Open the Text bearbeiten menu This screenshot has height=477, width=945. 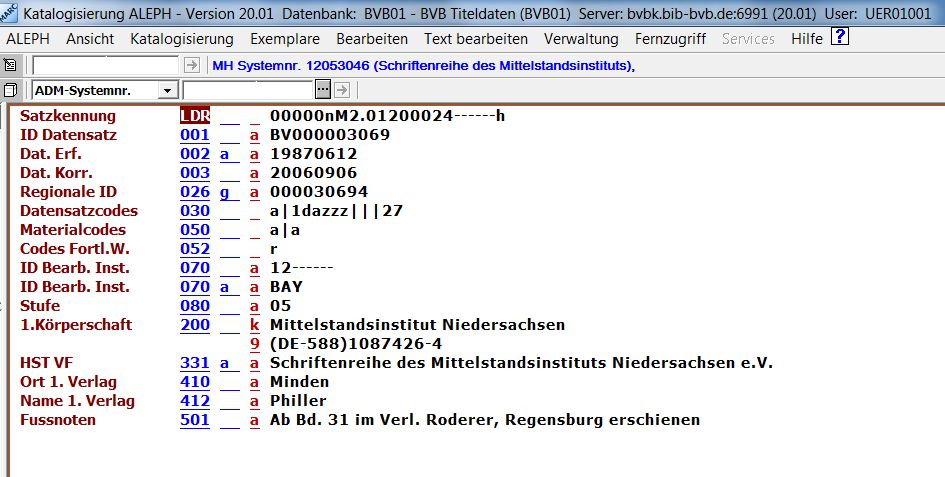coord(475,39)
